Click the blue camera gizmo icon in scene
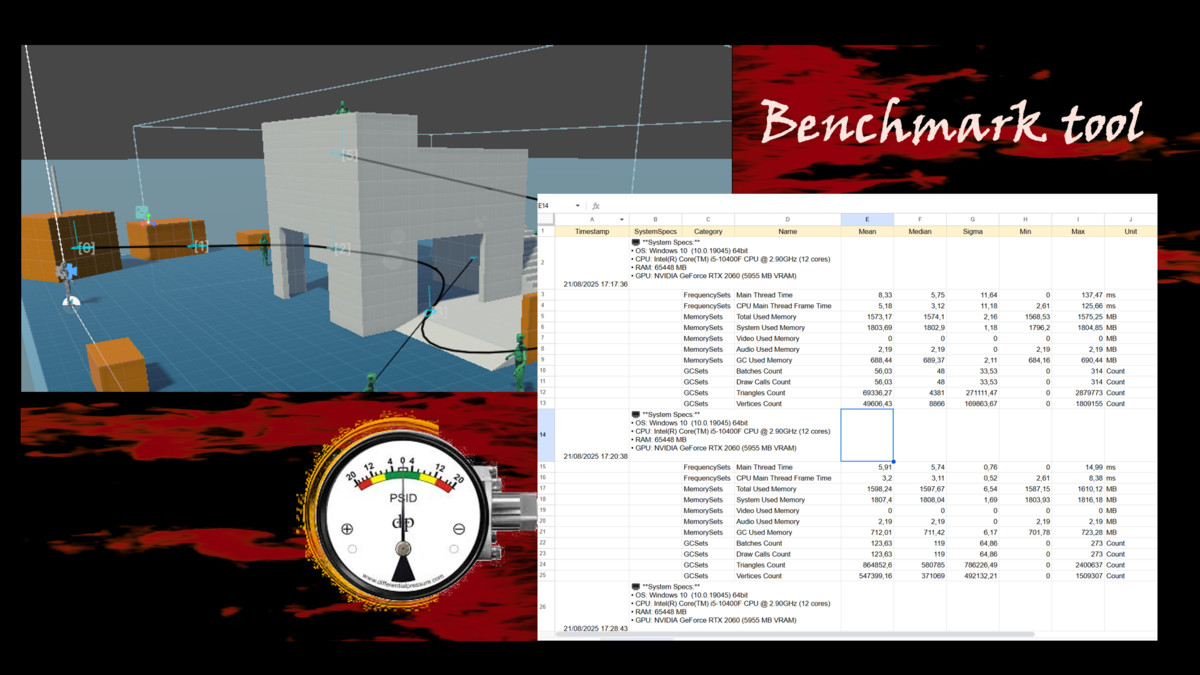This screenshot has width=1200, height=675. 69,271
